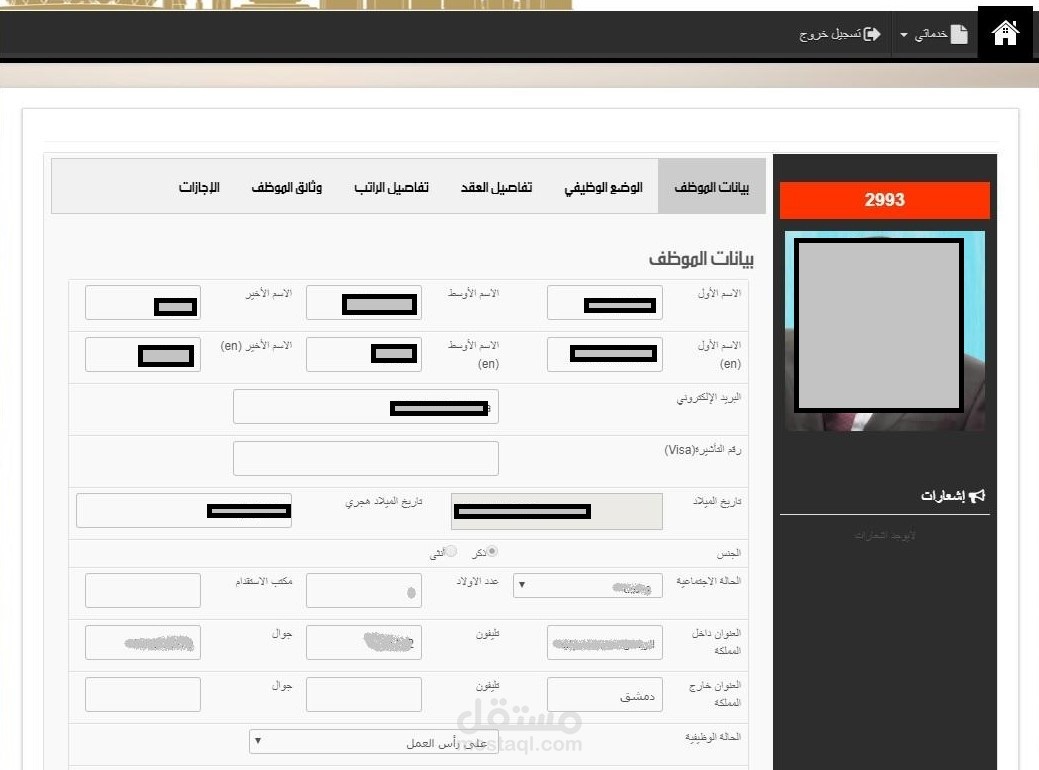The width and height of the screenshot is (1039, 770).
Task: Click the رقم التأشيرة (Visa) input field
Action: pyautogui.click(x=365, y=458)
